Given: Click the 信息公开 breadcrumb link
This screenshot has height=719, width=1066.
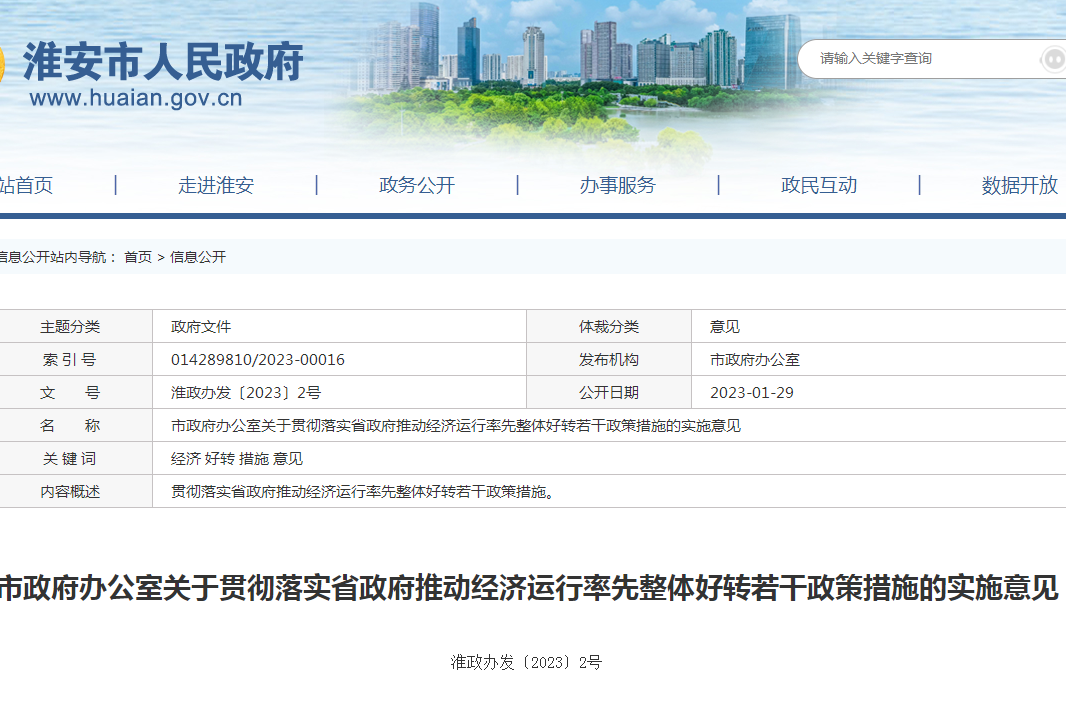Looking at the screenshot, I should coord(198,257).
